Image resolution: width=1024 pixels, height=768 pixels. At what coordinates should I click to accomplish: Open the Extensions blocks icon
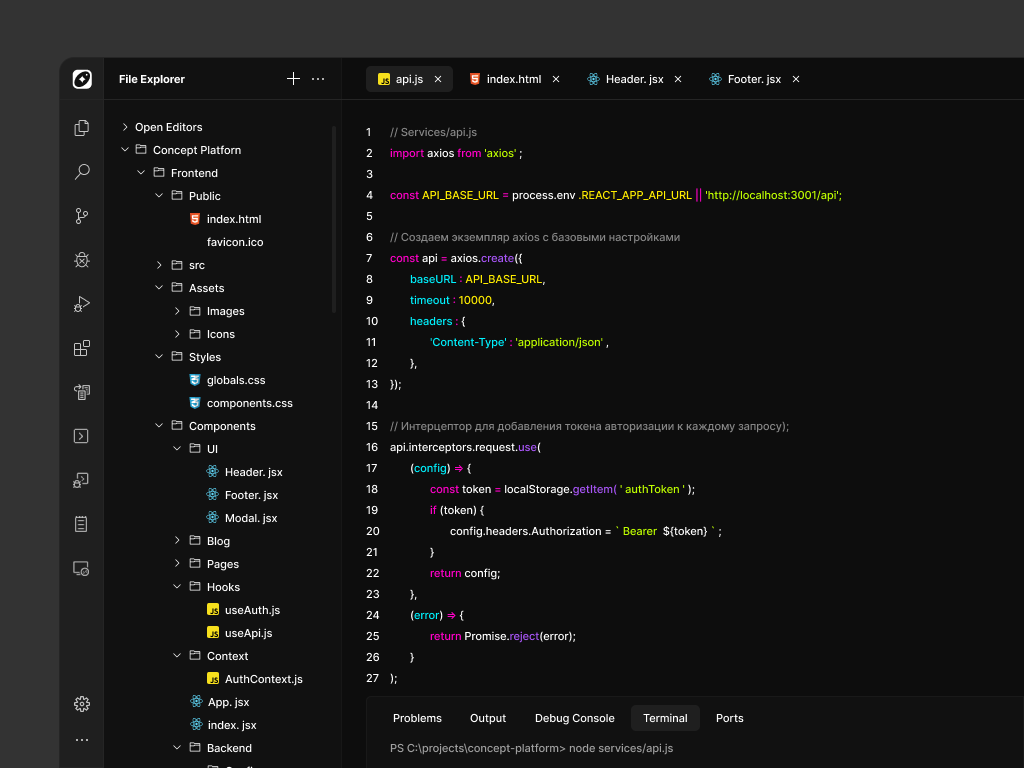click(x=82, y=348)
